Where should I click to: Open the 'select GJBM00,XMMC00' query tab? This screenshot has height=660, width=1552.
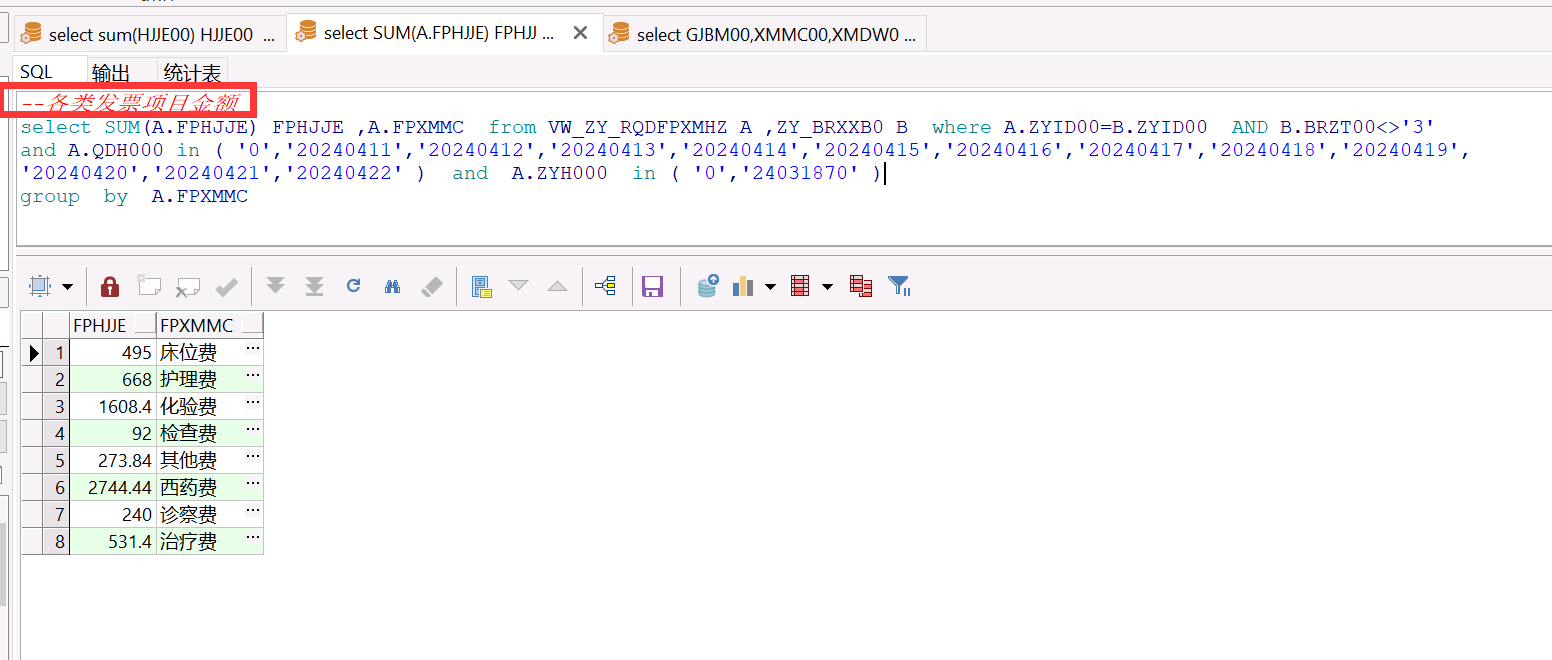765,34
